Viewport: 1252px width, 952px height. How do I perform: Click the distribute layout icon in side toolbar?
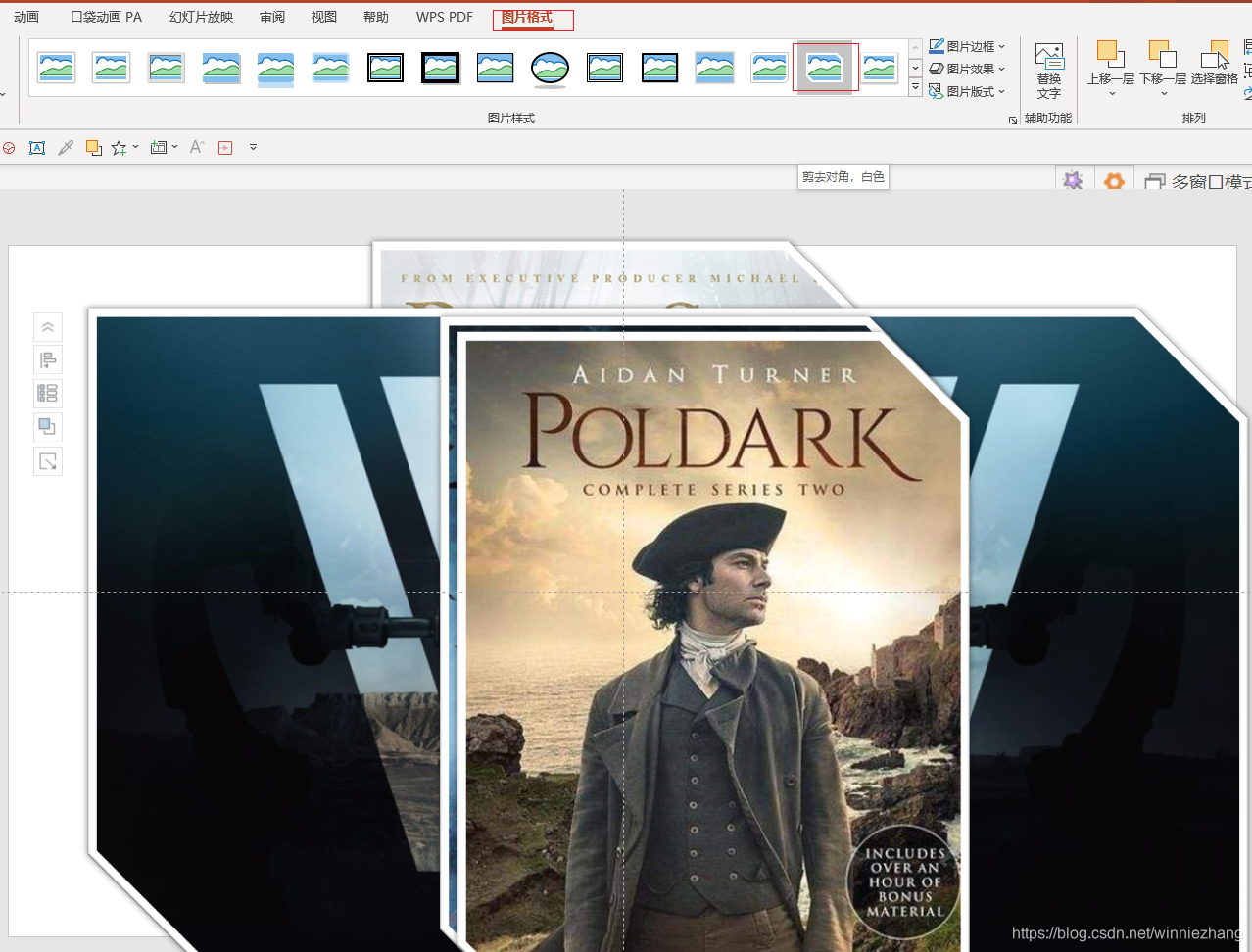[48, 394]
